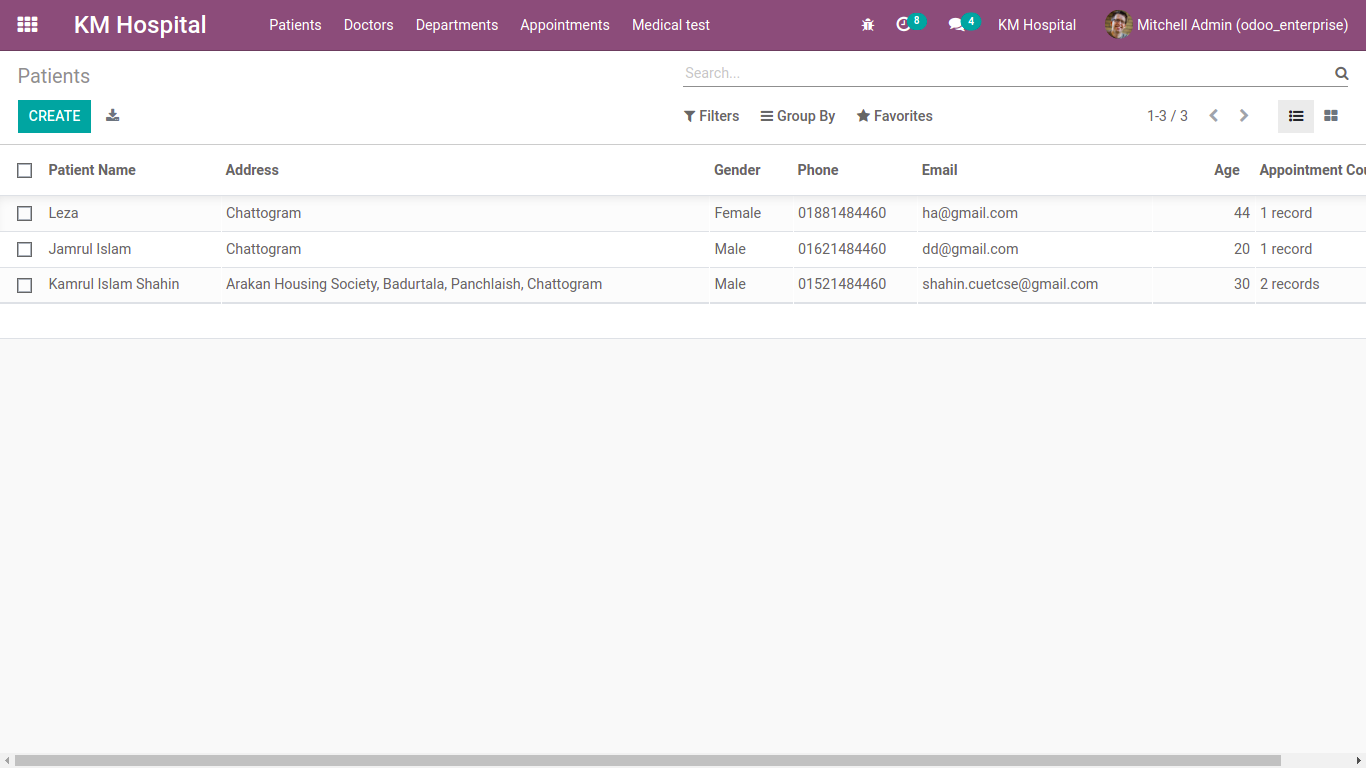Sort by Address column header
This screenshot has width=1366, height=768.
[x=252, y=170]
